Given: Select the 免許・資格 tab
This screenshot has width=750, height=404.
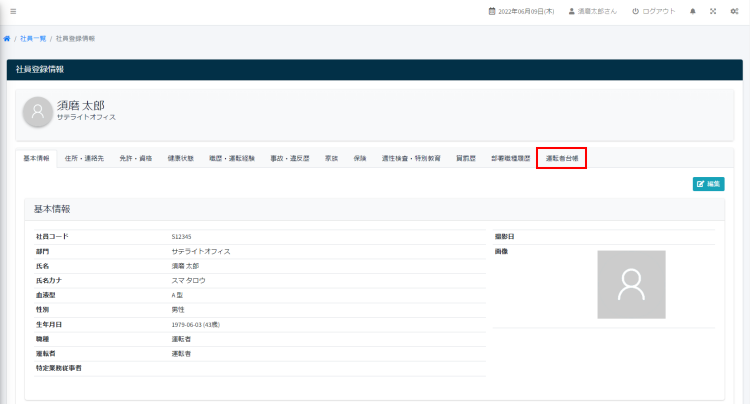Looking at the screenshot, I should [x=135, y=158].
